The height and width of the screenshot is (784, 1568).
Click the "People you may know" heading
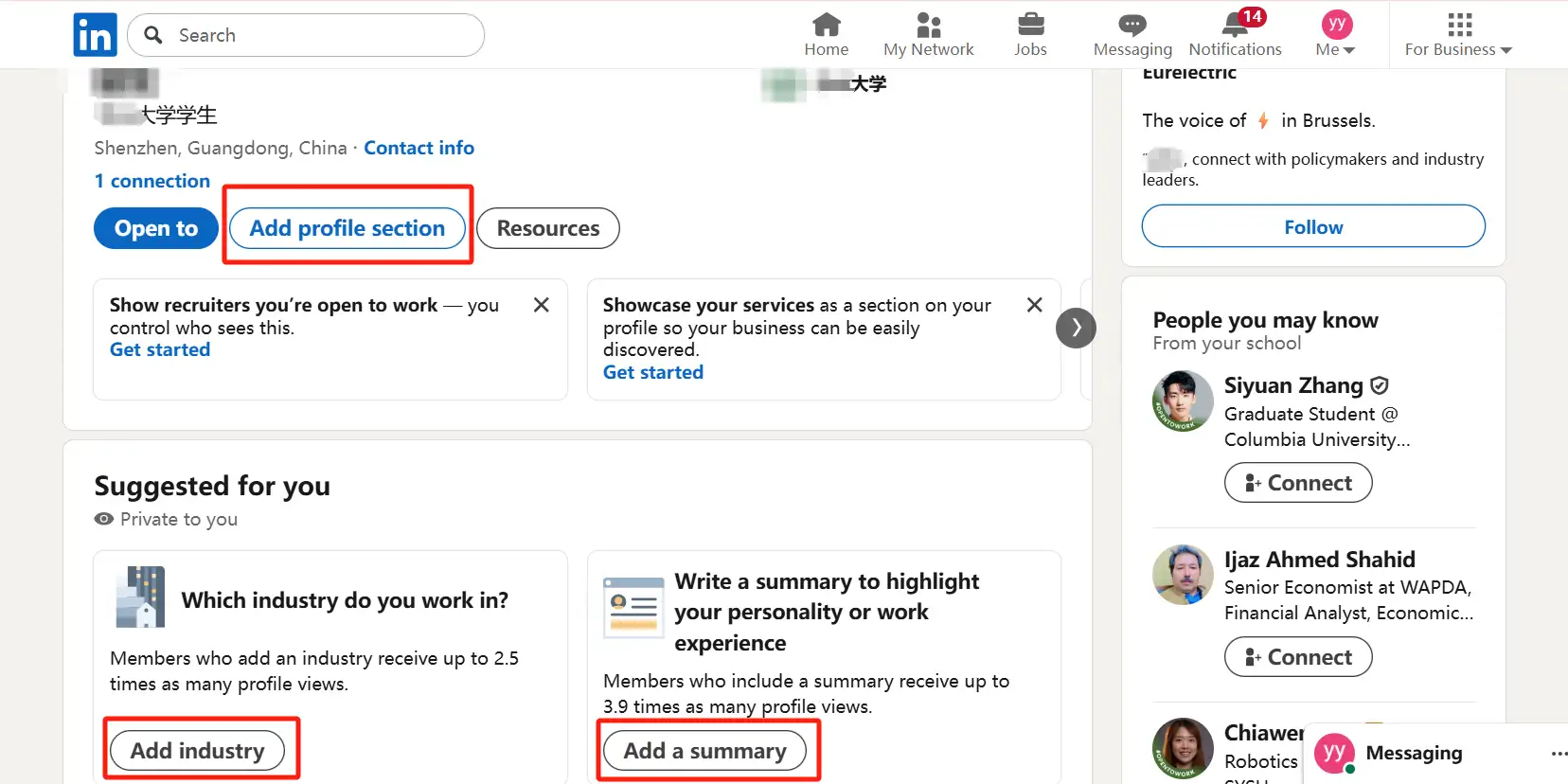click(x=1265, y=320)
